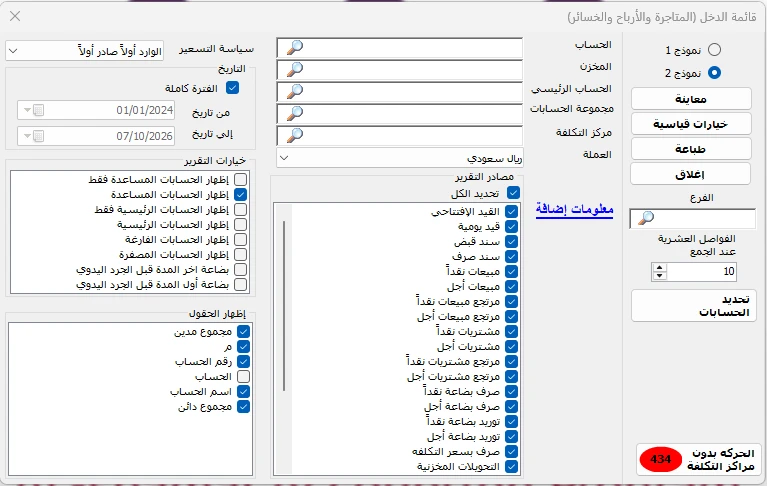Toggle الفترة كاملة checkbox

(x=232, y=88)
